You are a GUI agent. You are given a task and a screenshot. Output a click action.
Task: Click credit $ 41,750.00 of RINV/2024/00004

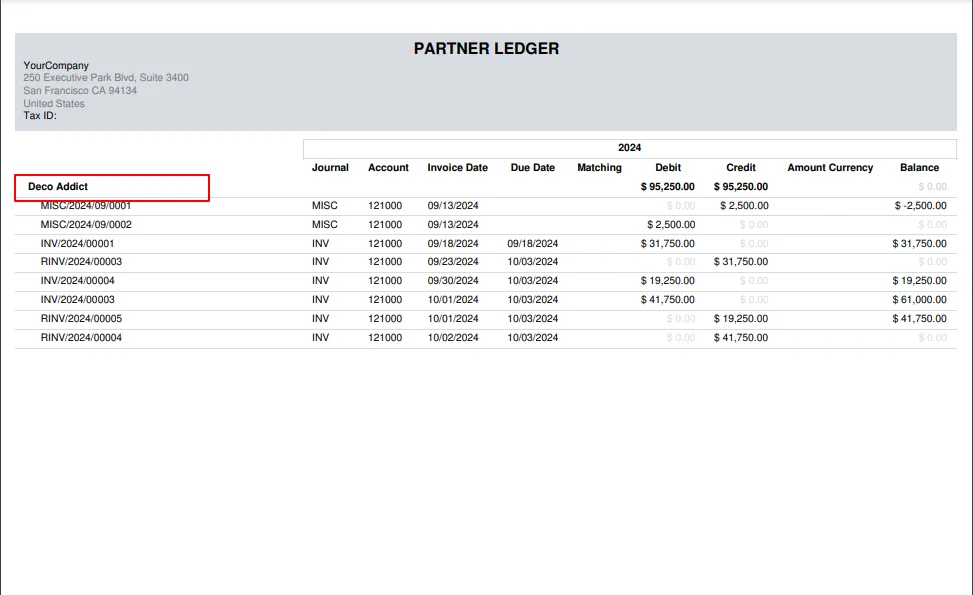point(741,338)
